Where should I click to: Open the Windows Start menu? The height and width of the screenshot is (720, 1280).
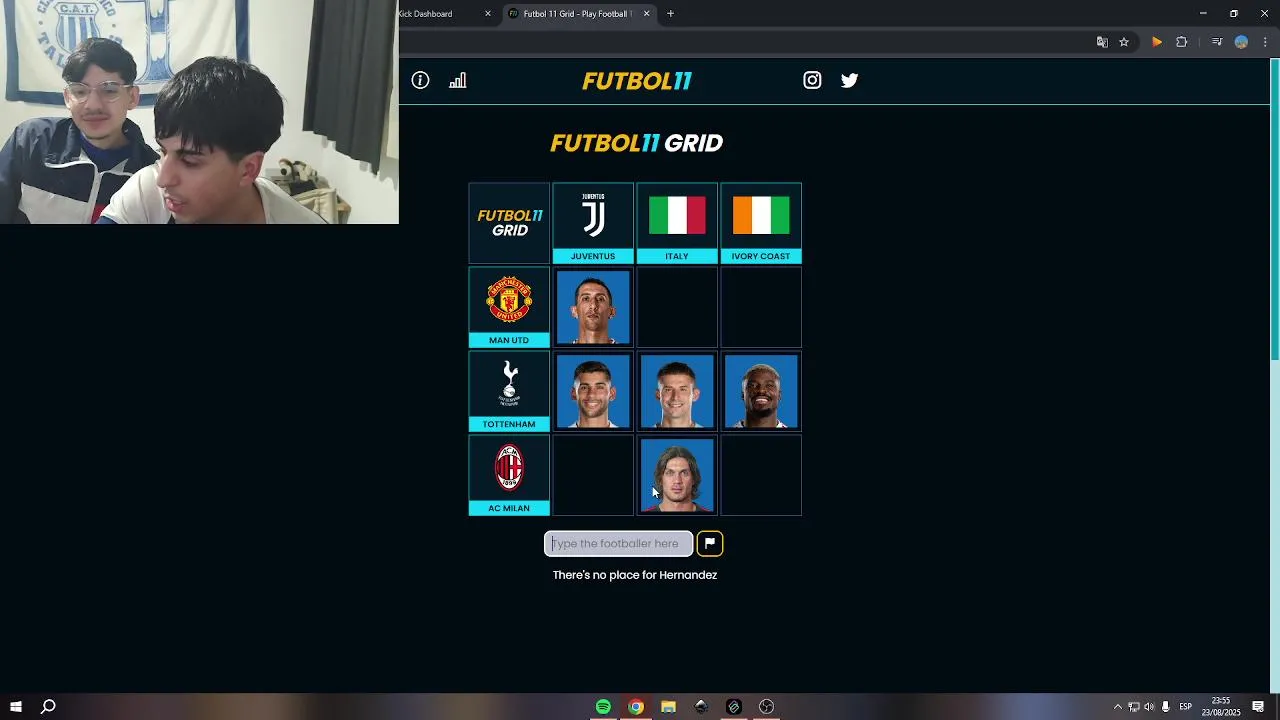click(x=16, y=707)
